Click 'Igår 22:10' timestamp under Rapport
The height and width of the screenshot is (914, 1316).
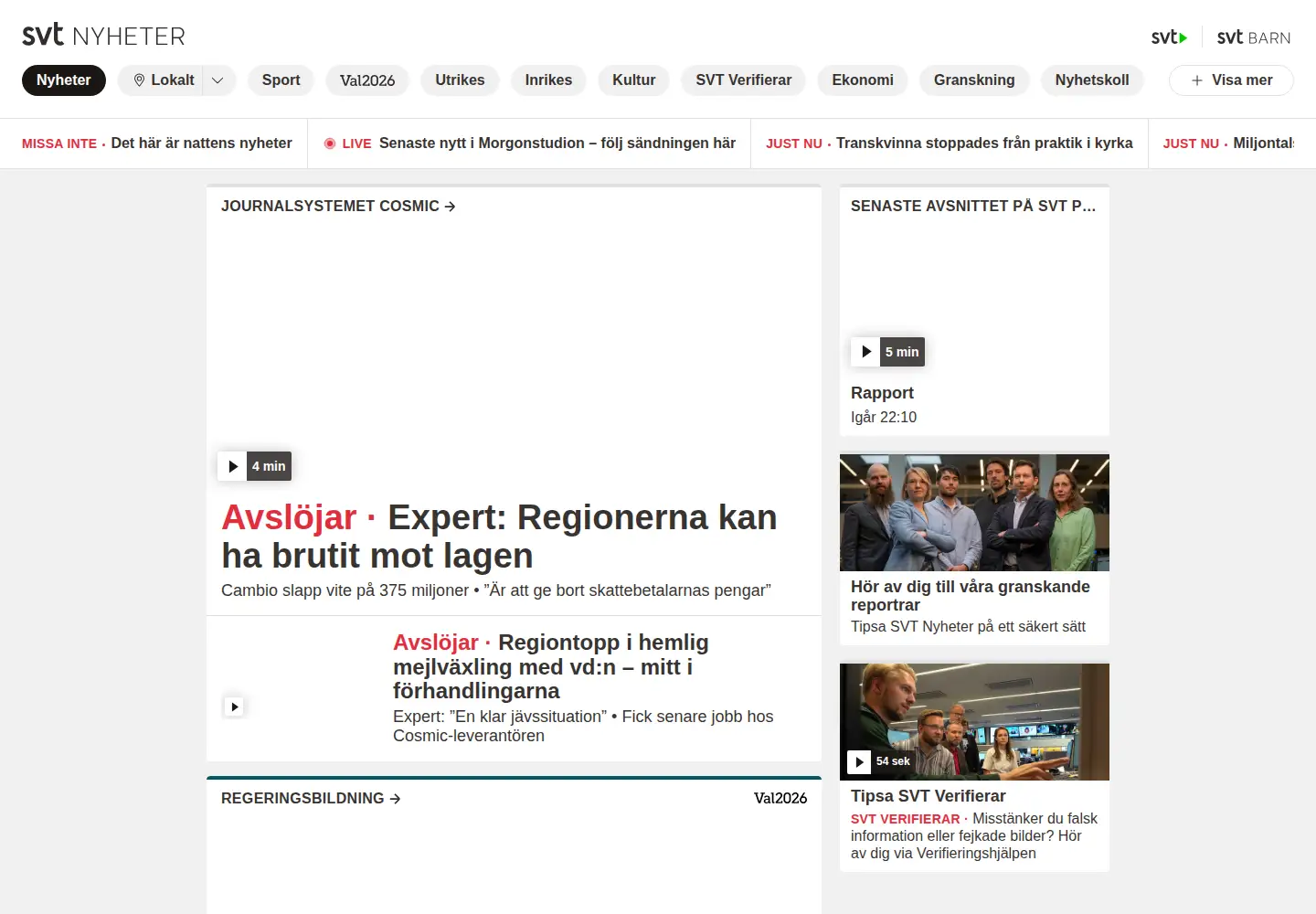tap(884, 417)
